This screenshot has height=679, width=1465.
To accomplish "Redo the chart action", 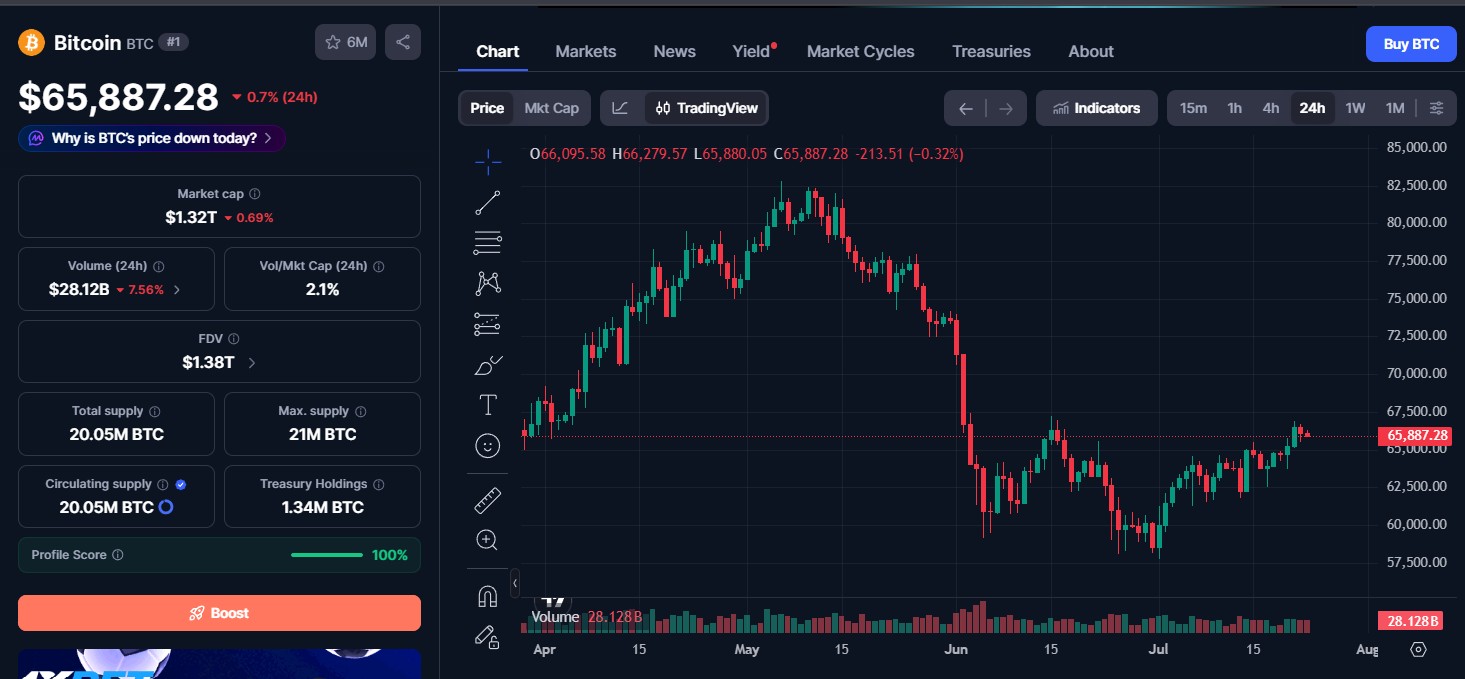I will point(1006,108).
